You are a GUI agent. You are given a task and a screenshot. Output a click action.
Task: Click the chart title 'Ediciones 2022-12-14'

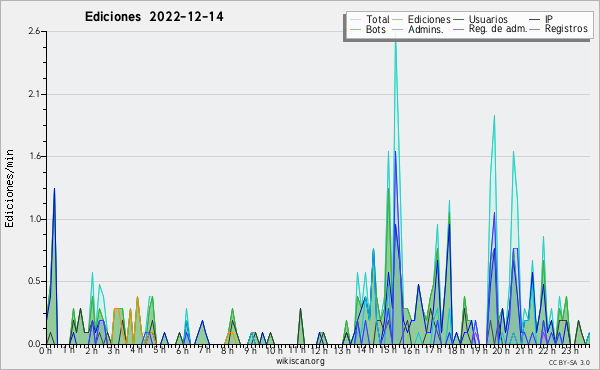(x=154, y=17)
